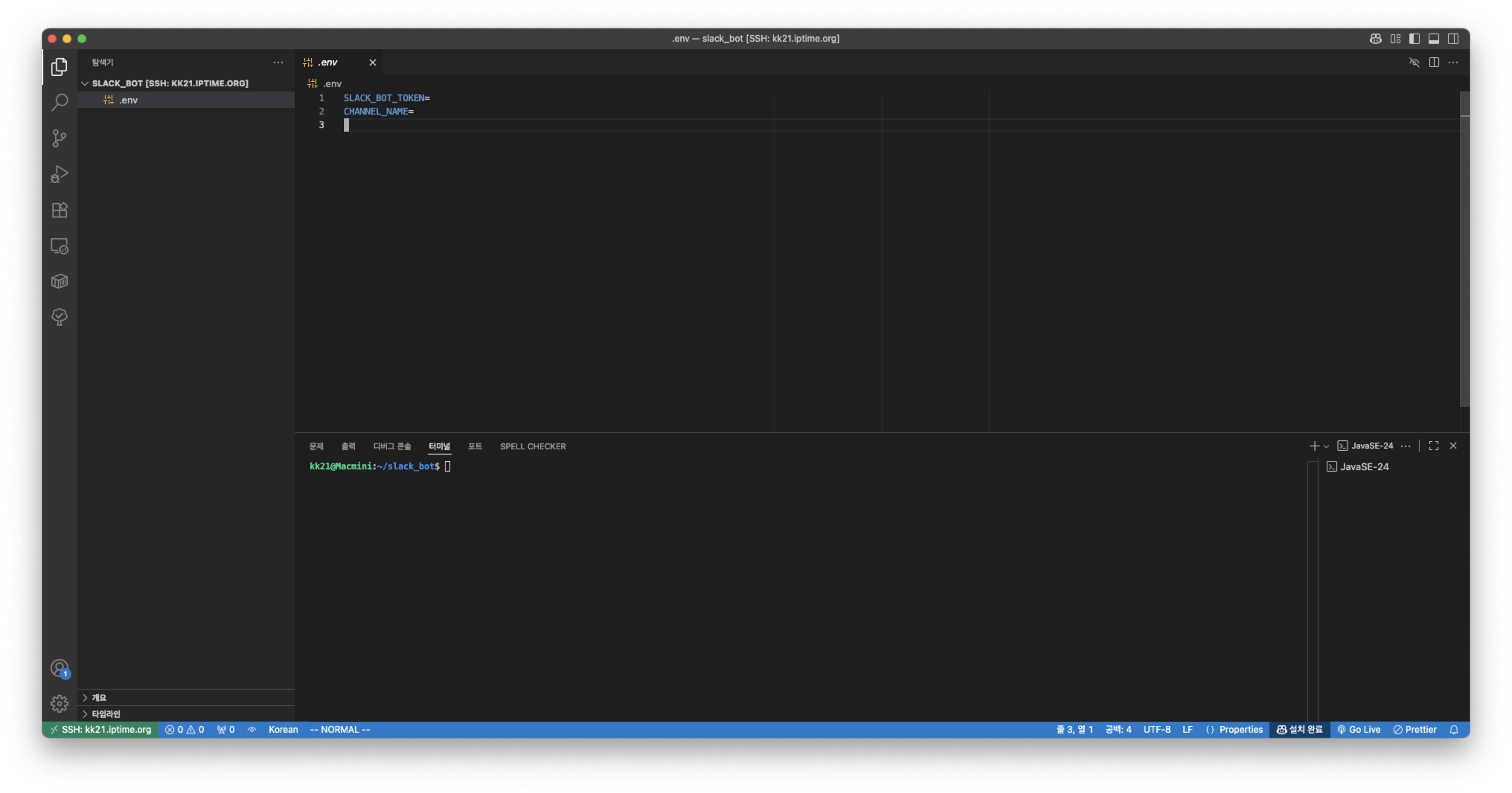This screenshot has width=1512, height=793.
Task: Select the .env file in explorer
Action: click(x=129, y=100)
